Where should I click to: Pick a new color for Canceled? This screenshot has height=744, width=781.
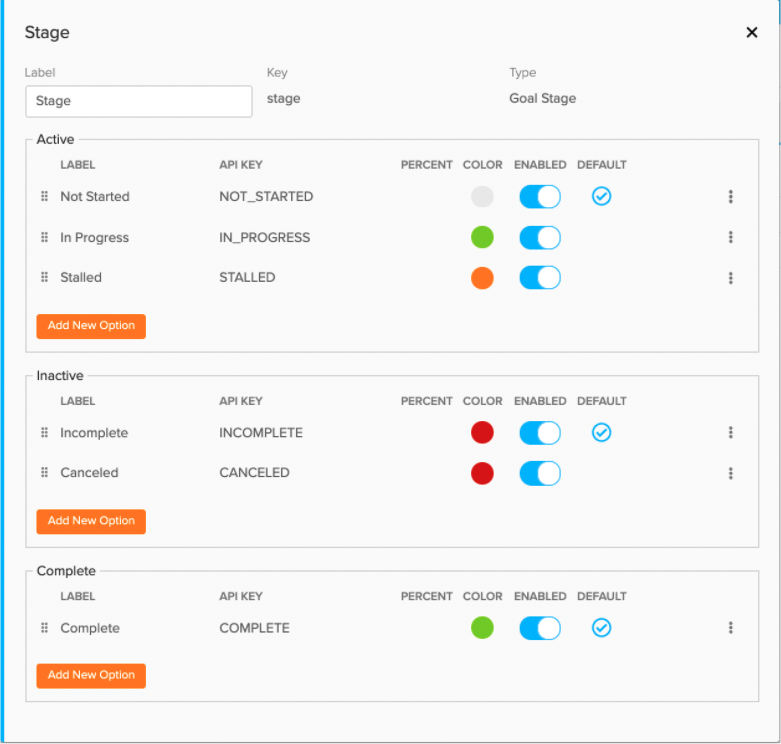click(x=482, y=473)
